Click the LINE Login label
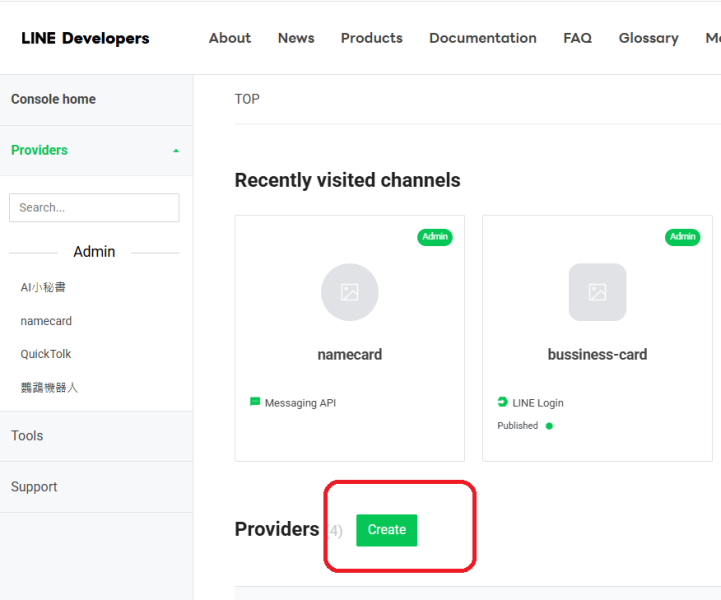Viewport: 721px width, 600px height. (538, 403)
